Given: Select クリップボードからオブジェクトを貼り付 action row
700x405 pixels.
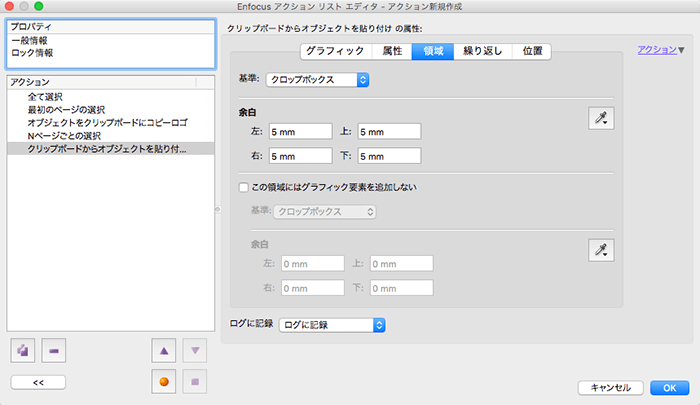Looking at the screenshot, I should click(111, 149).
